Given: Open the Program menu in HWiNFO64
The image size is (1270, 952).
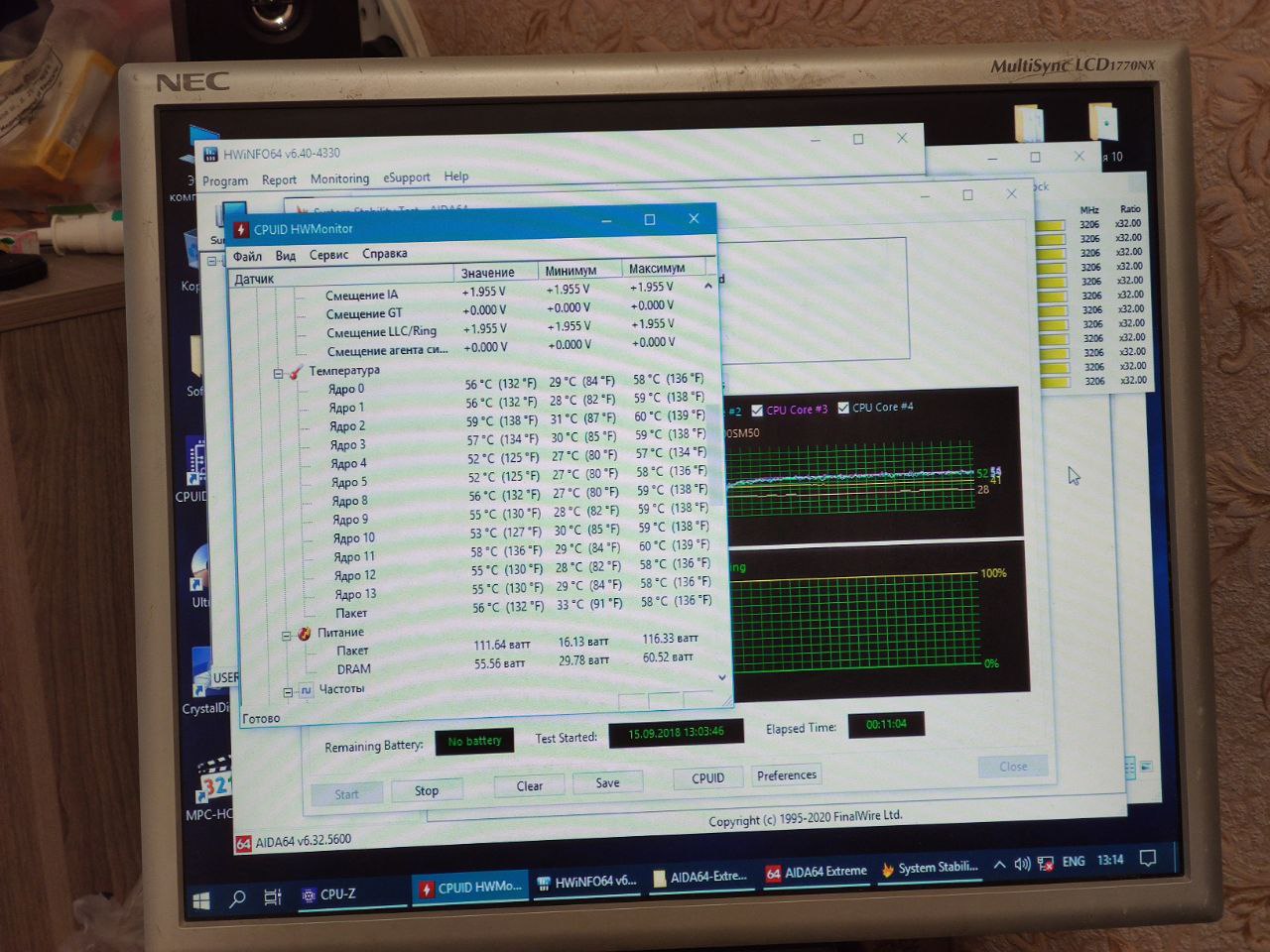Looking at the screenshot, I should click(225, 181).
